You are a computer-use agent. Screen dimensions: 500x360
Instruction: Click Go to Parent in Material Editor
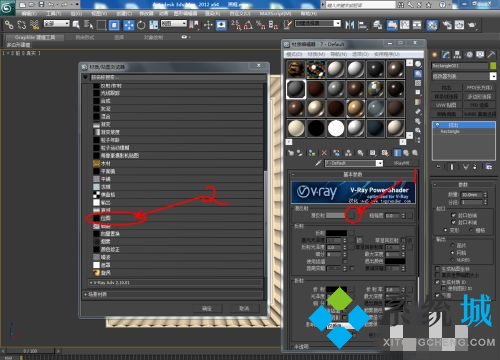click(x=406, y=153)
